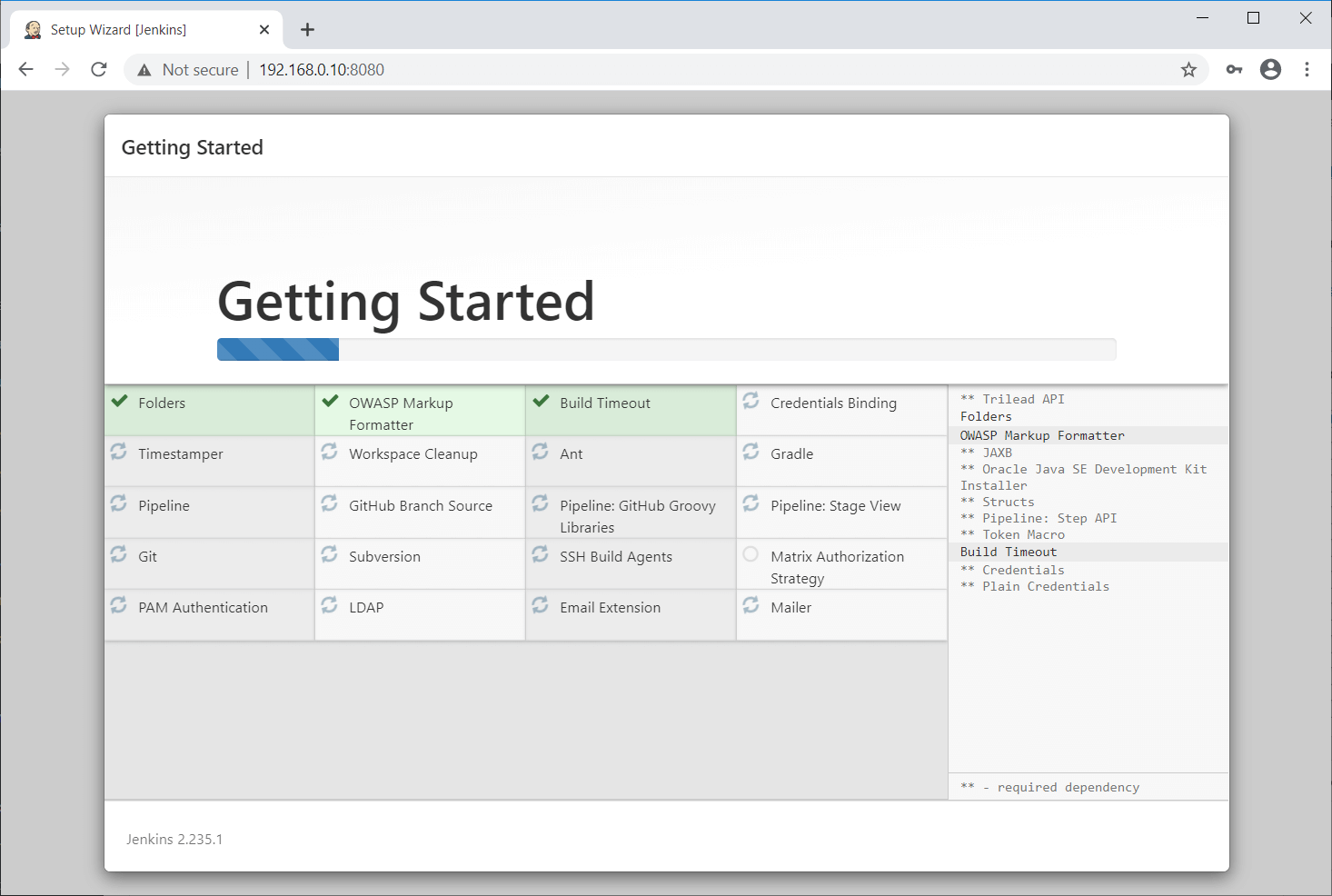Click the address bar showing 192.168.0.10:8080
Screen dimensions: 1332x896
(665, 70)
